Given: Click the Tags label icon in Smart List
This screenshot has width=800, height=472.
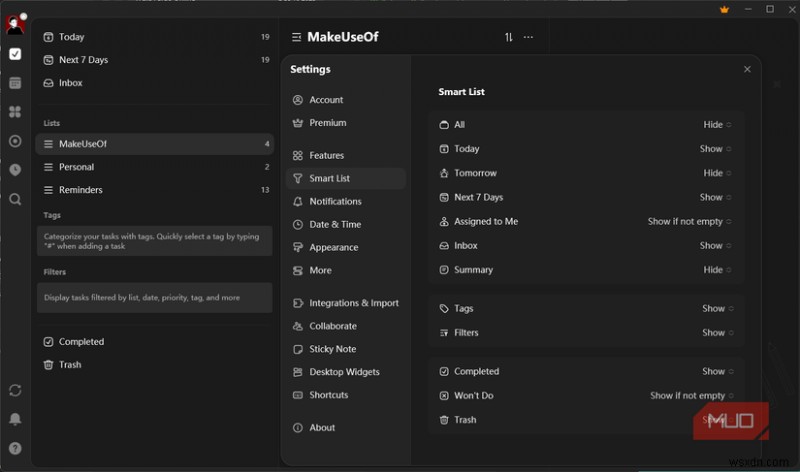Looking at the screenshot, I should 444,309.
